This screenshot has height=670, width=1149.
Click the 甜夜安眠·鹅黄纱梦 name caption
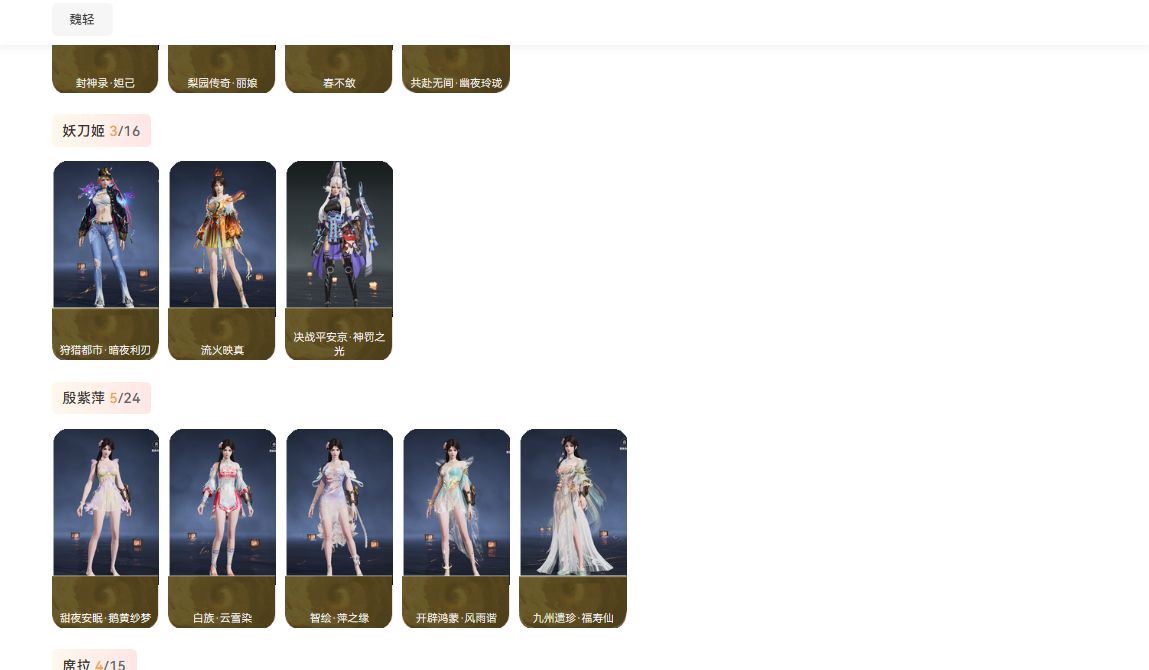pos(106,618)
